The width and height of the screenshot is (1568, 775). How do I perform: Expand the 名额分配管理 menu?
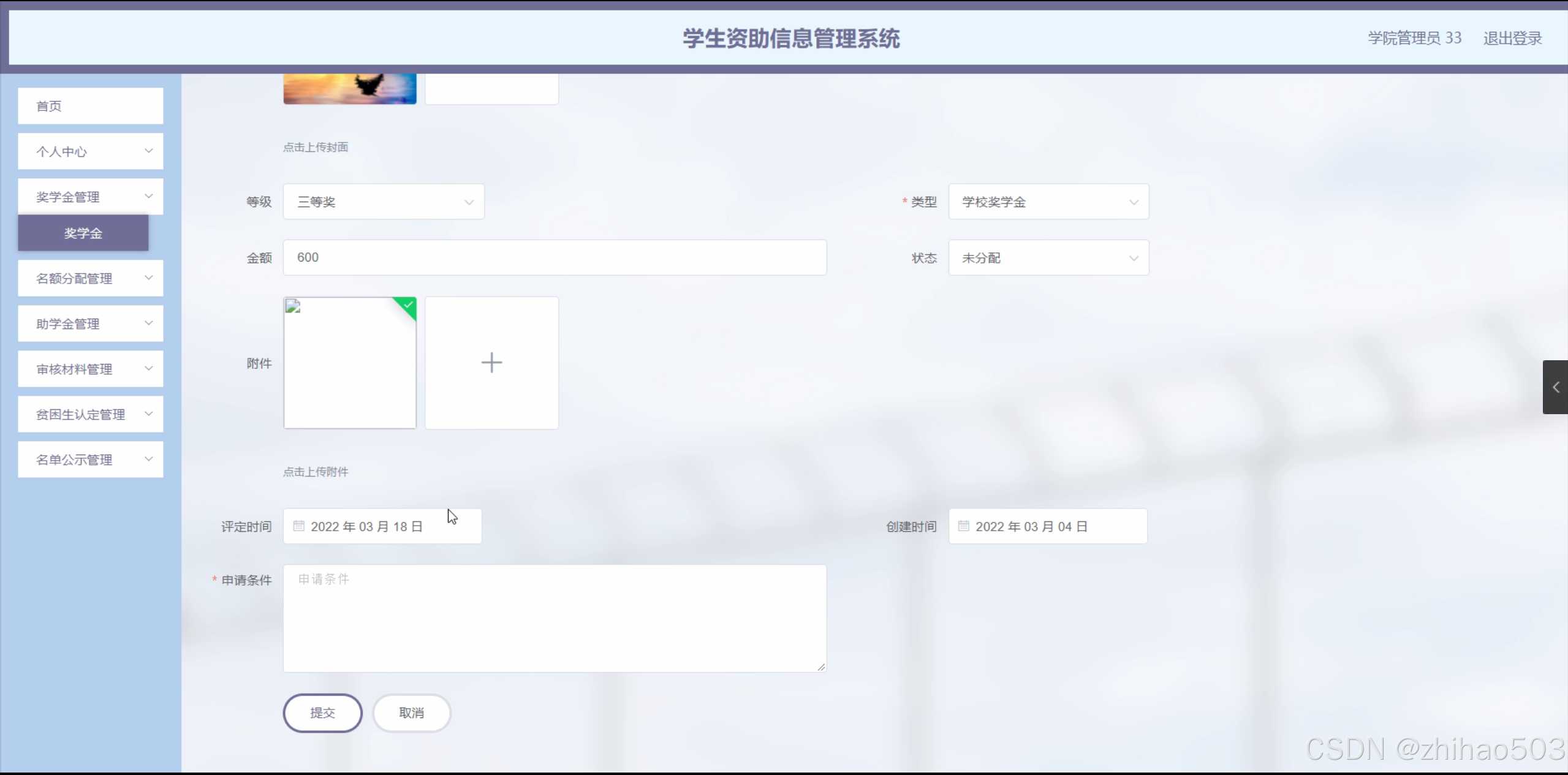pos(91,278)
